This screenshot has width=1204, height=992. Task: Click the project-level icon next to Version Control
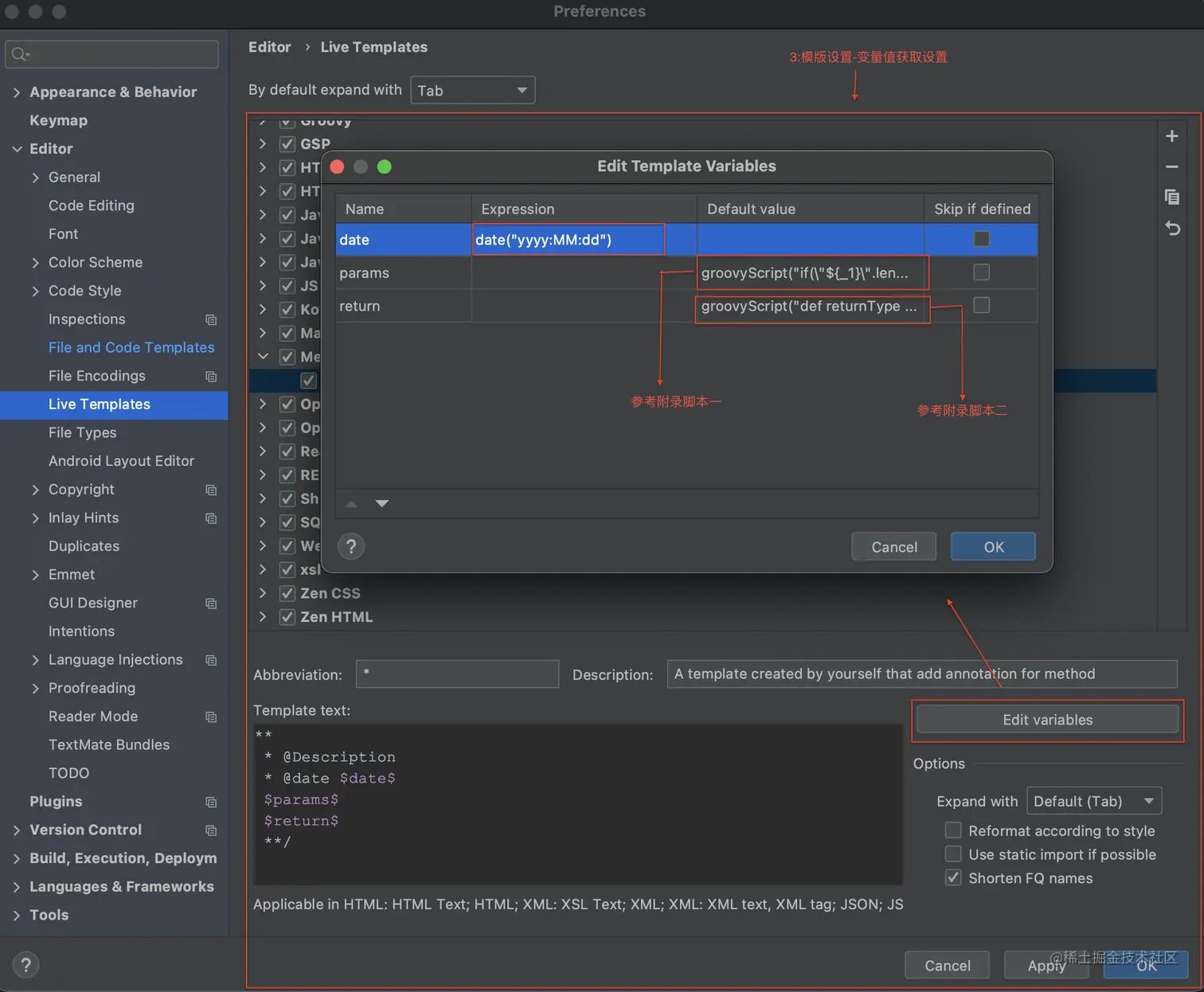[211, 830]
